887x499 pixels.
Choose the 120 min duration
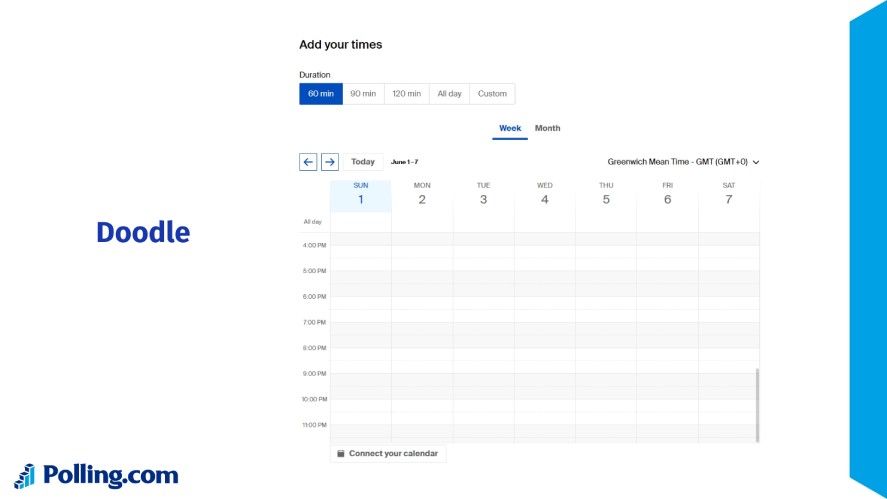pyautogui.click(x=407, y=94)
